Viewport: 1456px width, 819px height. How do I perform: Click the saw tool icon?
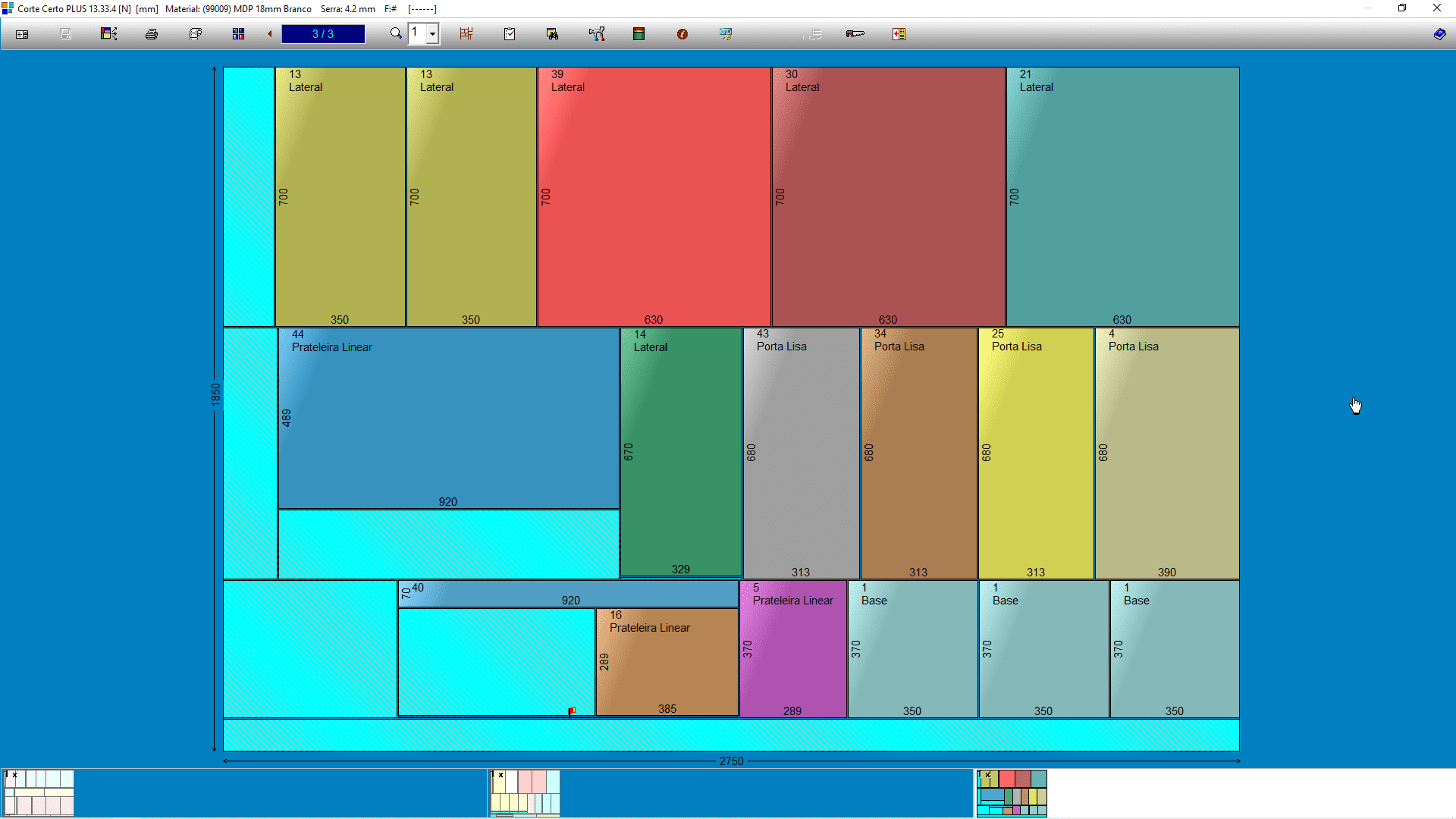[855, 34]
